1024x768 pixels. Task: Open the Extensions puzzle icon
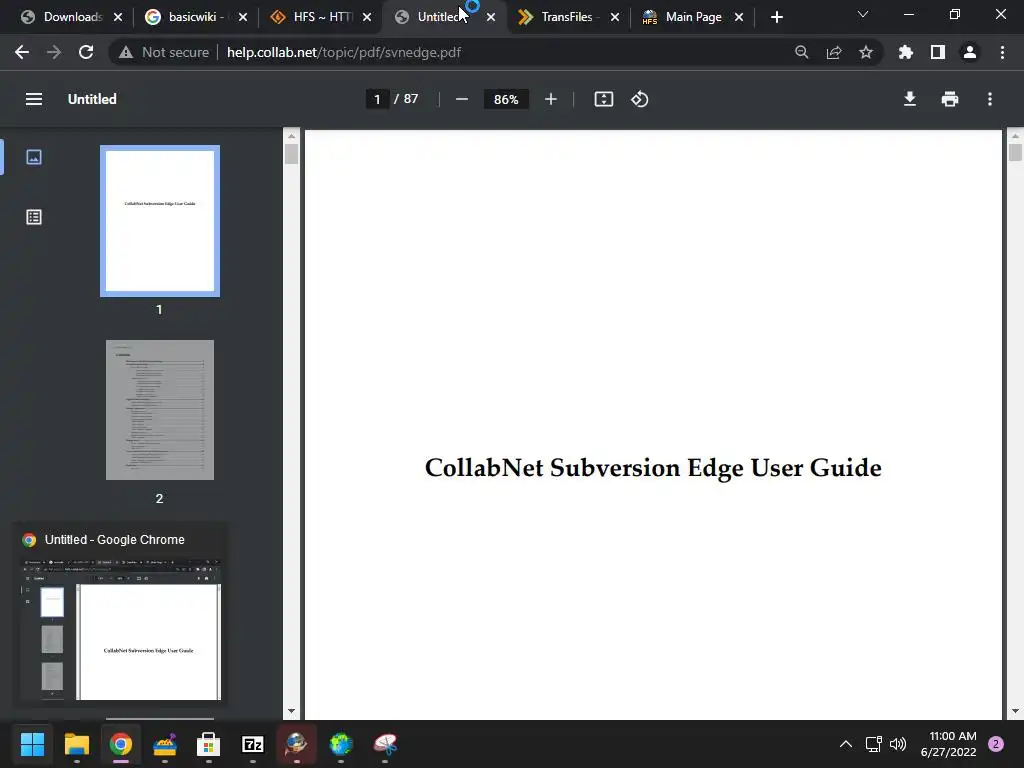(x=906, y=52)
